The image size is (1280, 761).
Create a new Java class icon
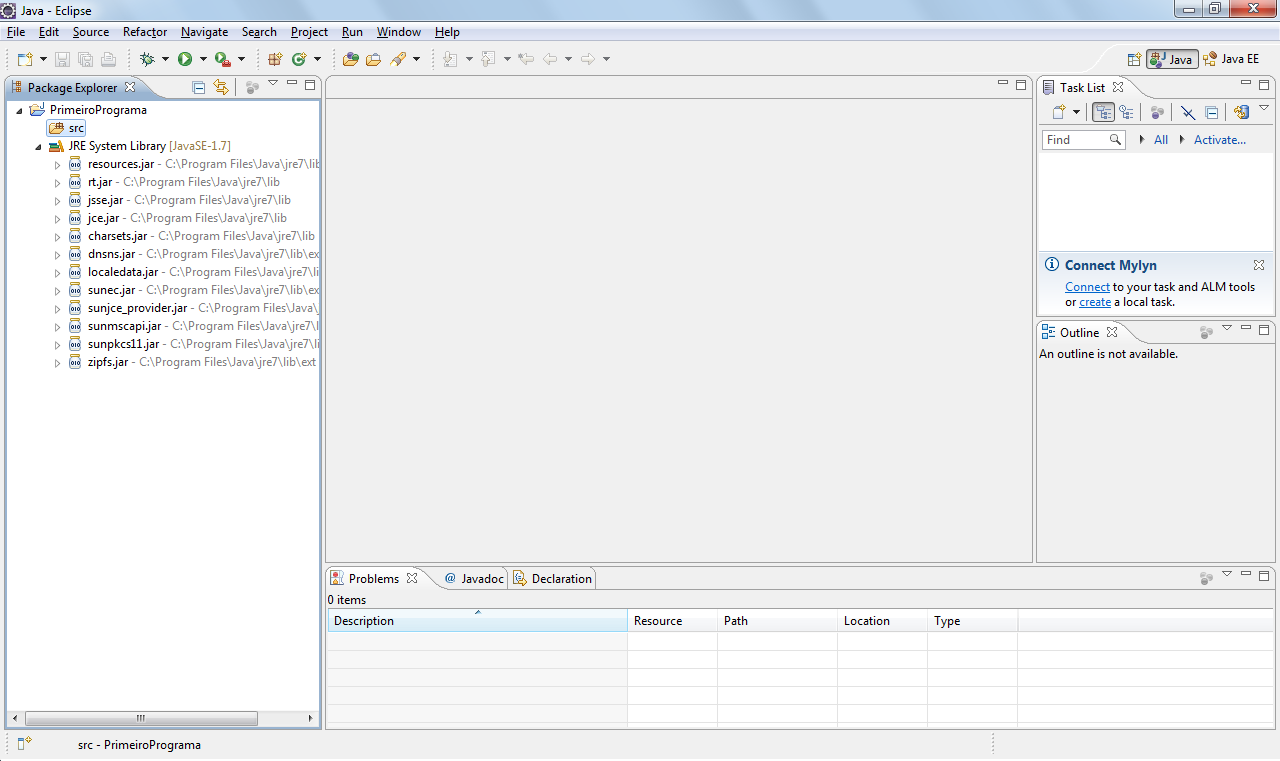[298, 60]
